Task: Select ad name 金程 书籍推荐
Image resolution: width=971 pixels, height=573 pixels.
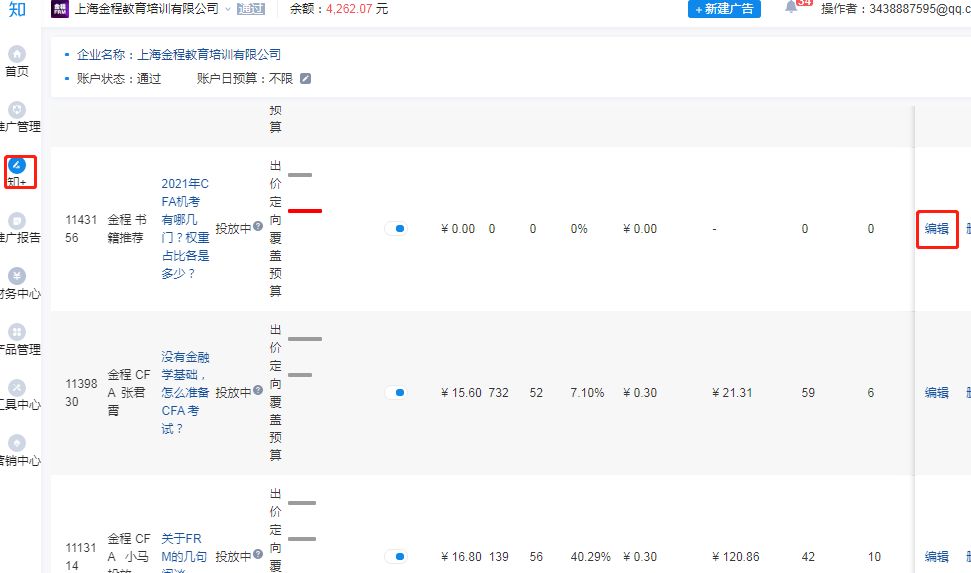Action: tap(127, 229)
